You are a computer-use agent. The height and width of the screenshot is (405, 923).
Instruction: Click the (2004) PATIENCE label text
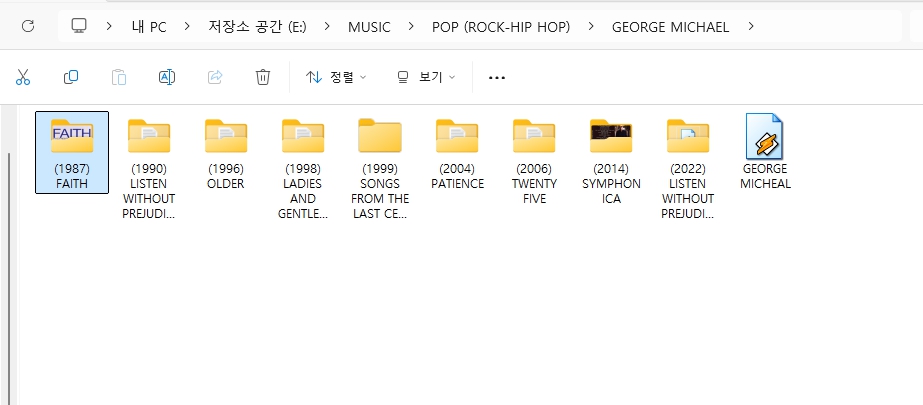pyautogui.click(x=457, y=176)
